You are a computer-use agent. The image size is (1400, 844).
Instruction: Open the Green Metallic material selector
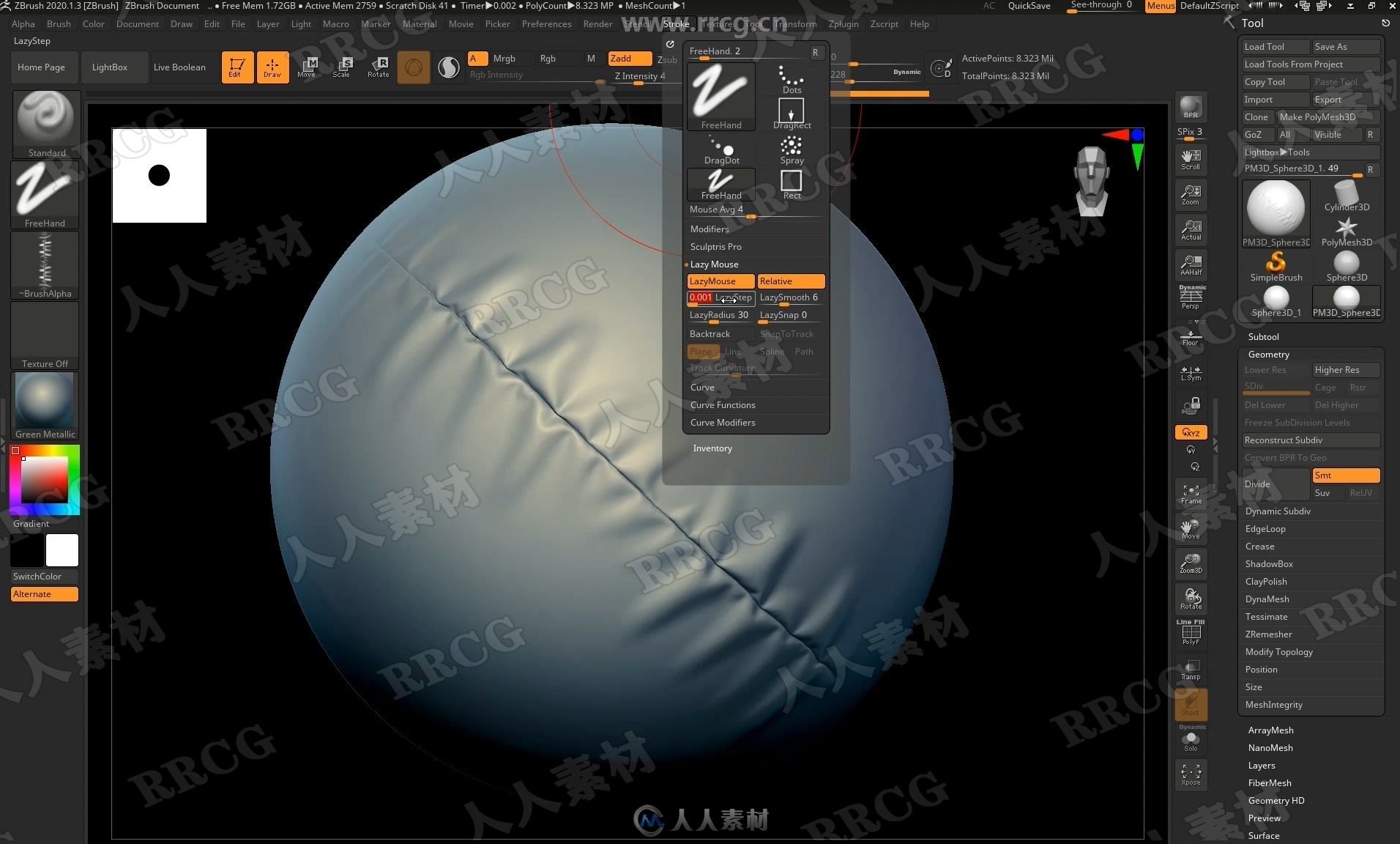pyautogui.click(x=45, y=406)
